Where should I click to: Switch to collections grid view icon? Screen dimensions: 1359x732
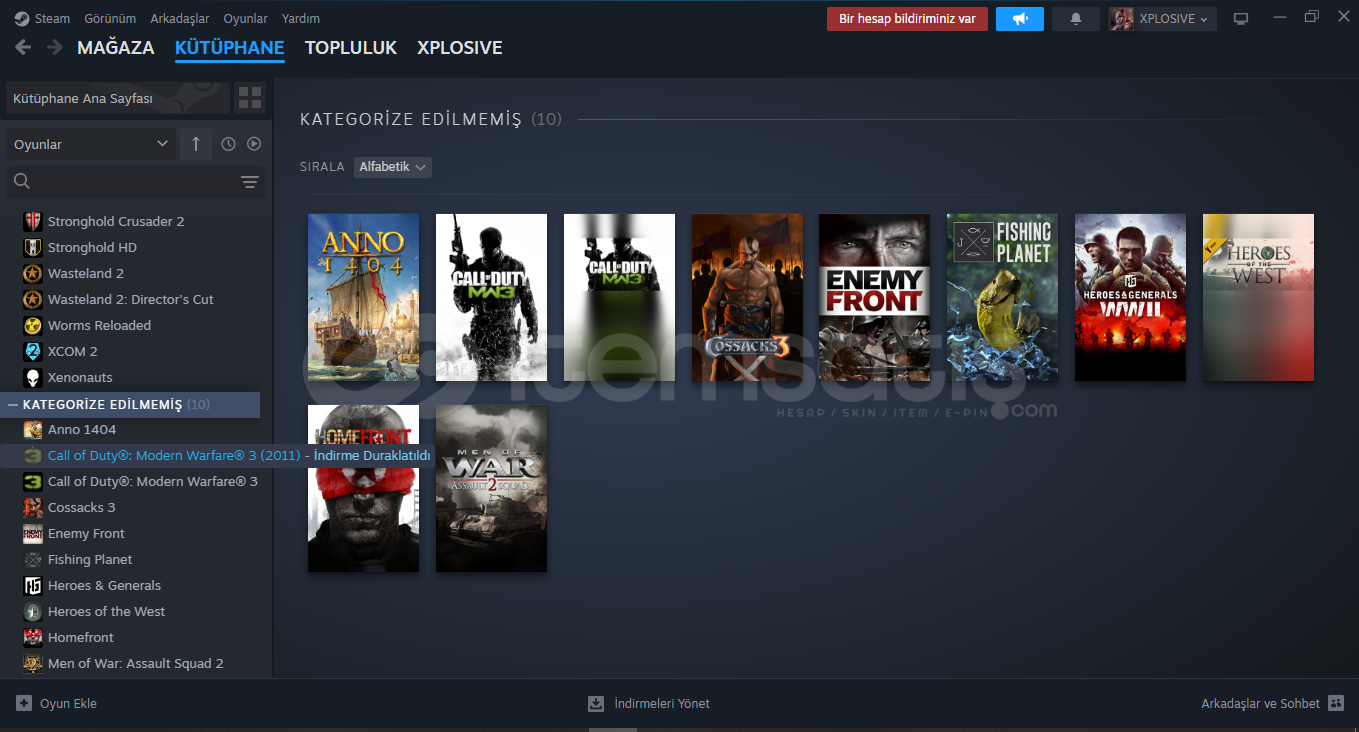pos(250,98)
